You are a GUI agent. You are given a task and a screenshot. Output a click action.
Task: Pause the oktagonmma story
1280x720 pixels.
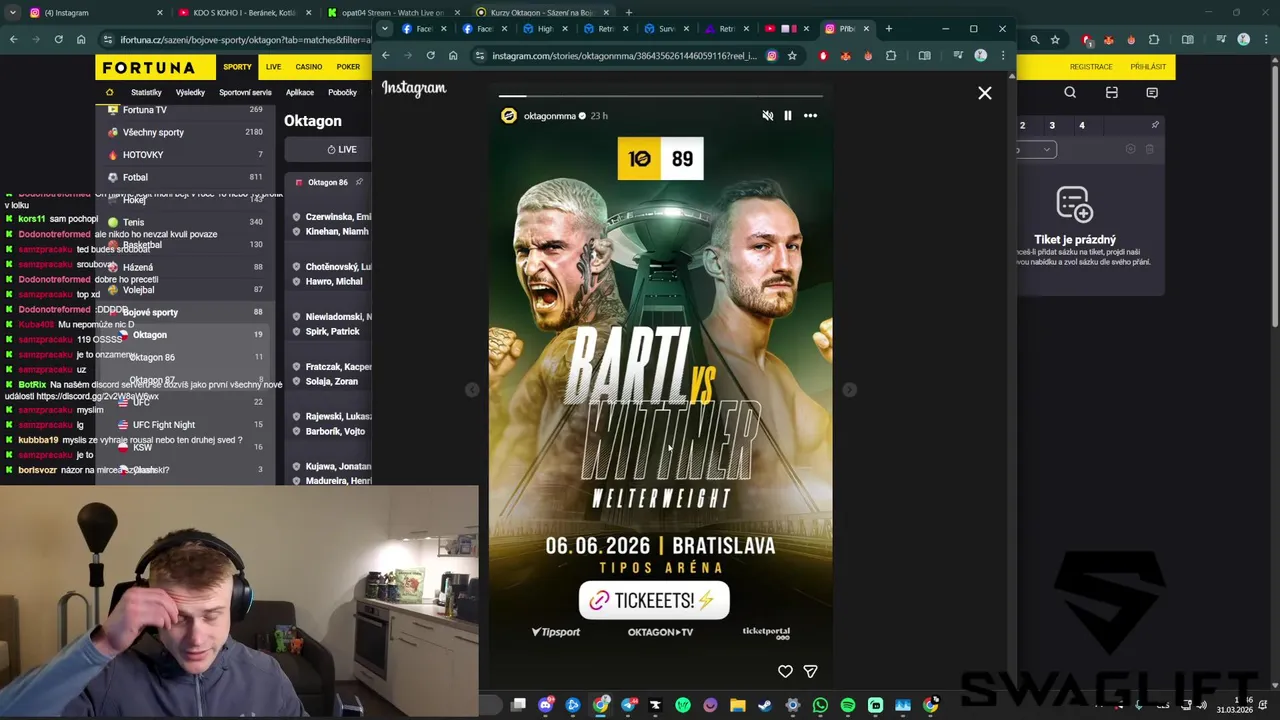(788, 116)
